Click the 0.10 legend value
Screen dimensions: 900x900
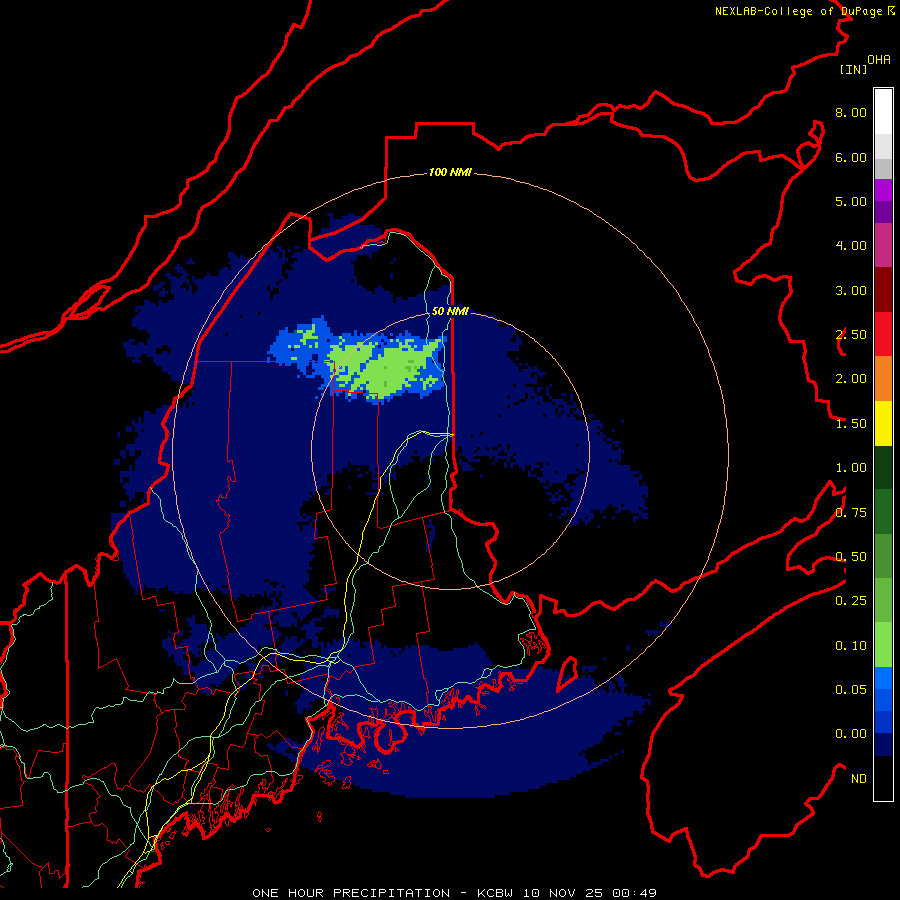851,646
